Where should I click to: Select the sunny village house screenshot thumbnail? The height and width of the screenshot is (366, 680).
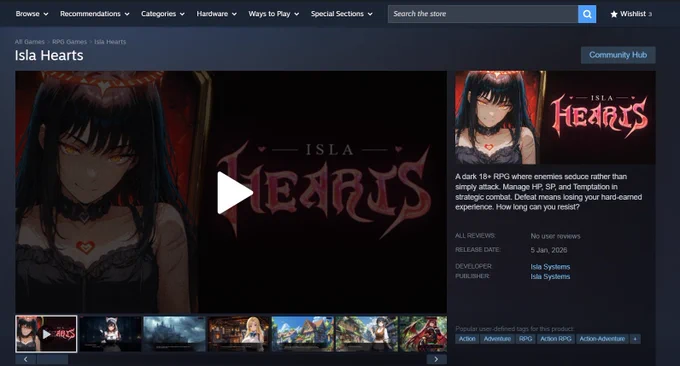pyautogui.click(x=302, y=334)
